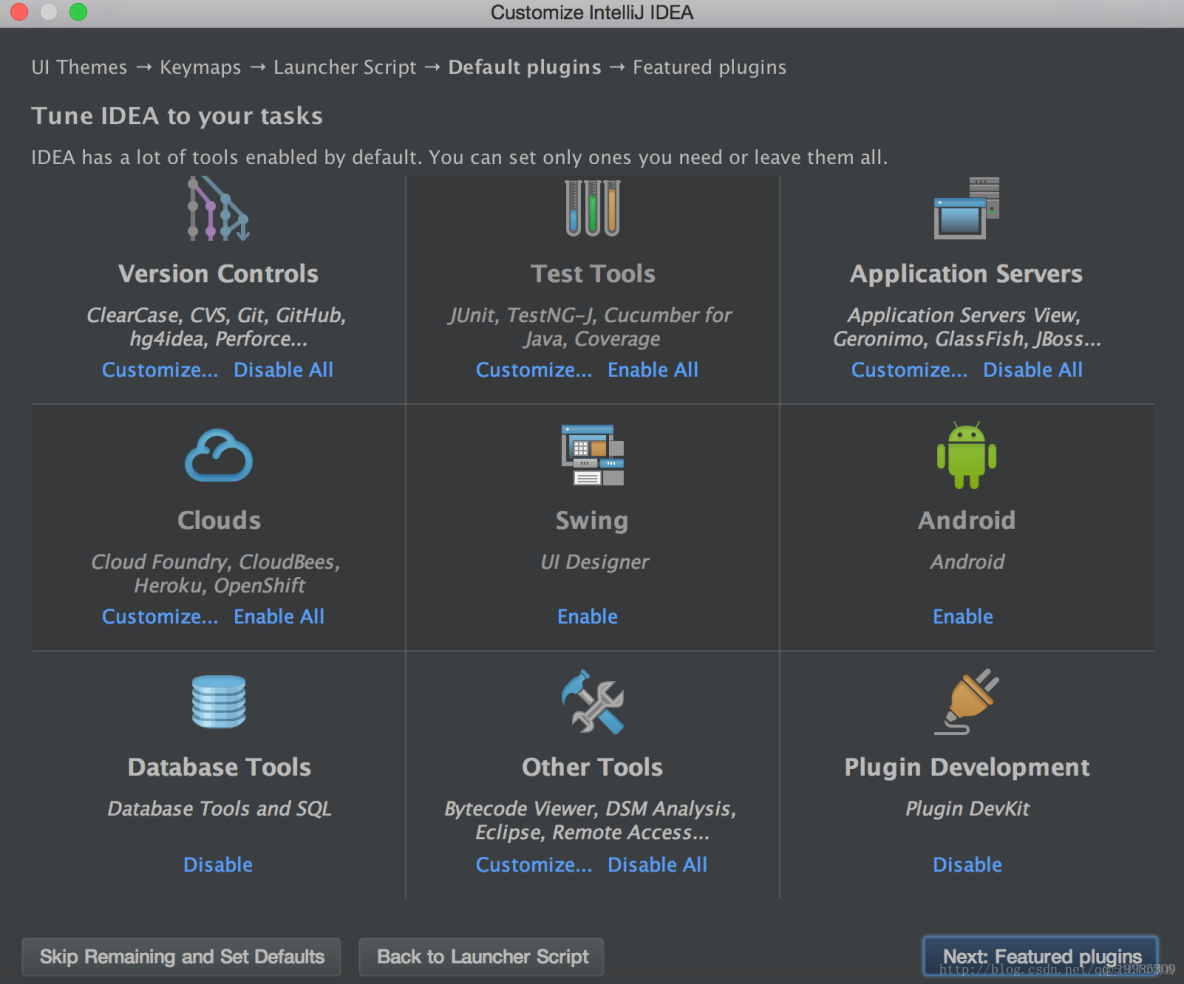
Task: Go Back to Launcher Script
Action: (481, 957)
